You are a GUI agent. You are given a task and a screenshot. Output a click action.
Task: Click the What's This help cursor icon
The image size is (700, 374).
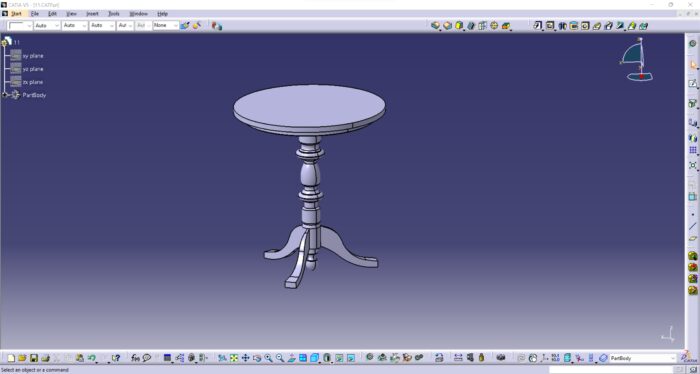click(115, 358)
